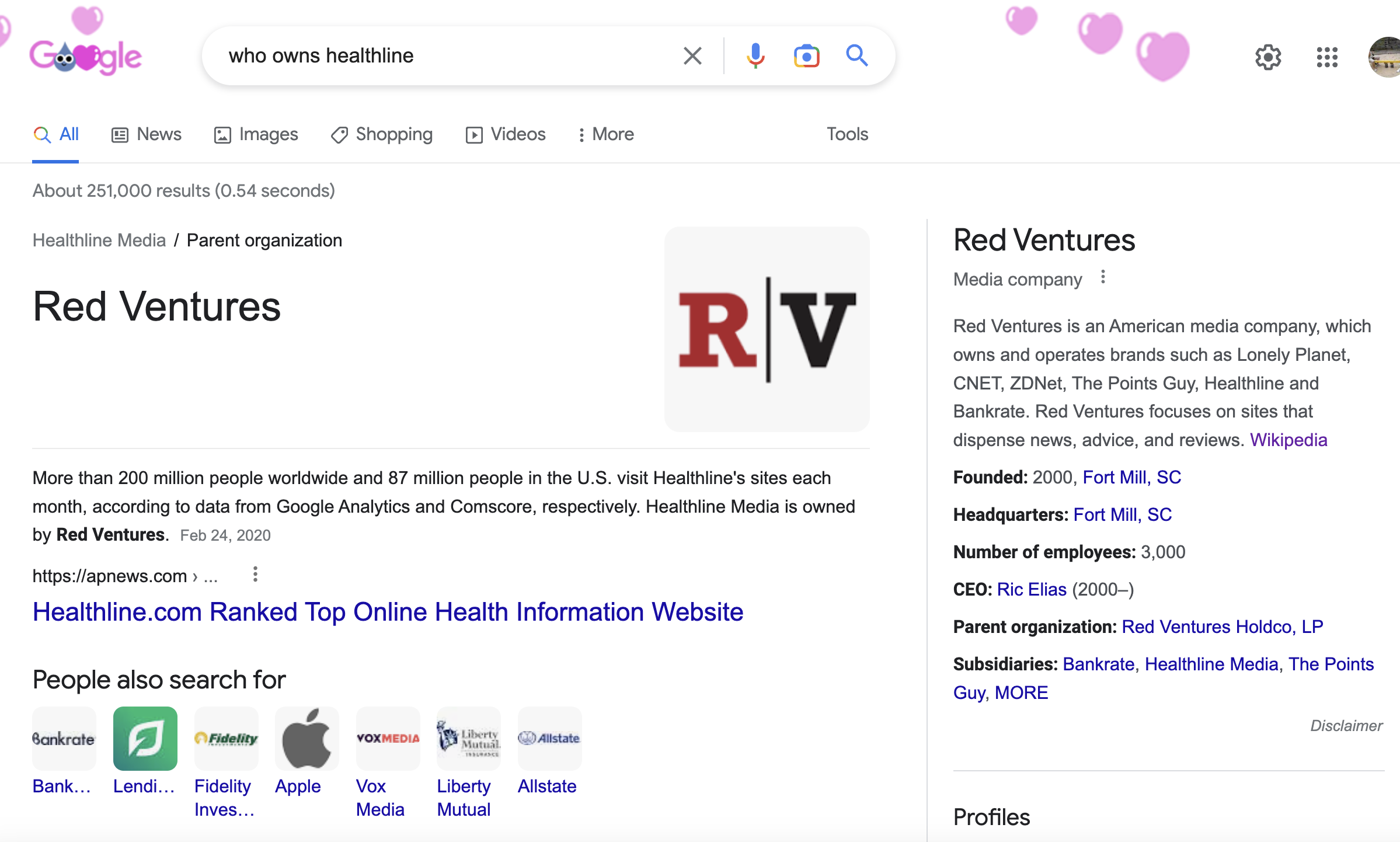Switch to the News tab
Screen dimensions: 1400x842
click(147, 134)
